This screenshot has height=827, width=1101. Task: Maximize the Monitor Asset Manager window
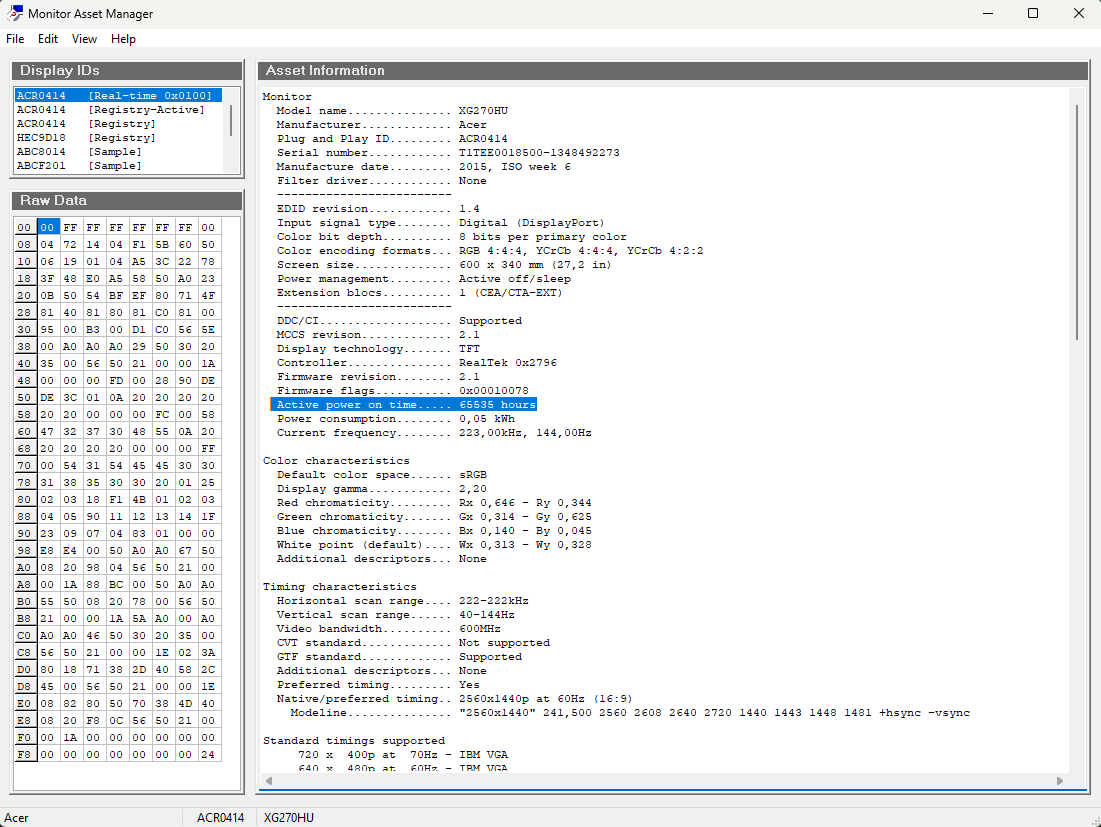tap(1033, 13)
